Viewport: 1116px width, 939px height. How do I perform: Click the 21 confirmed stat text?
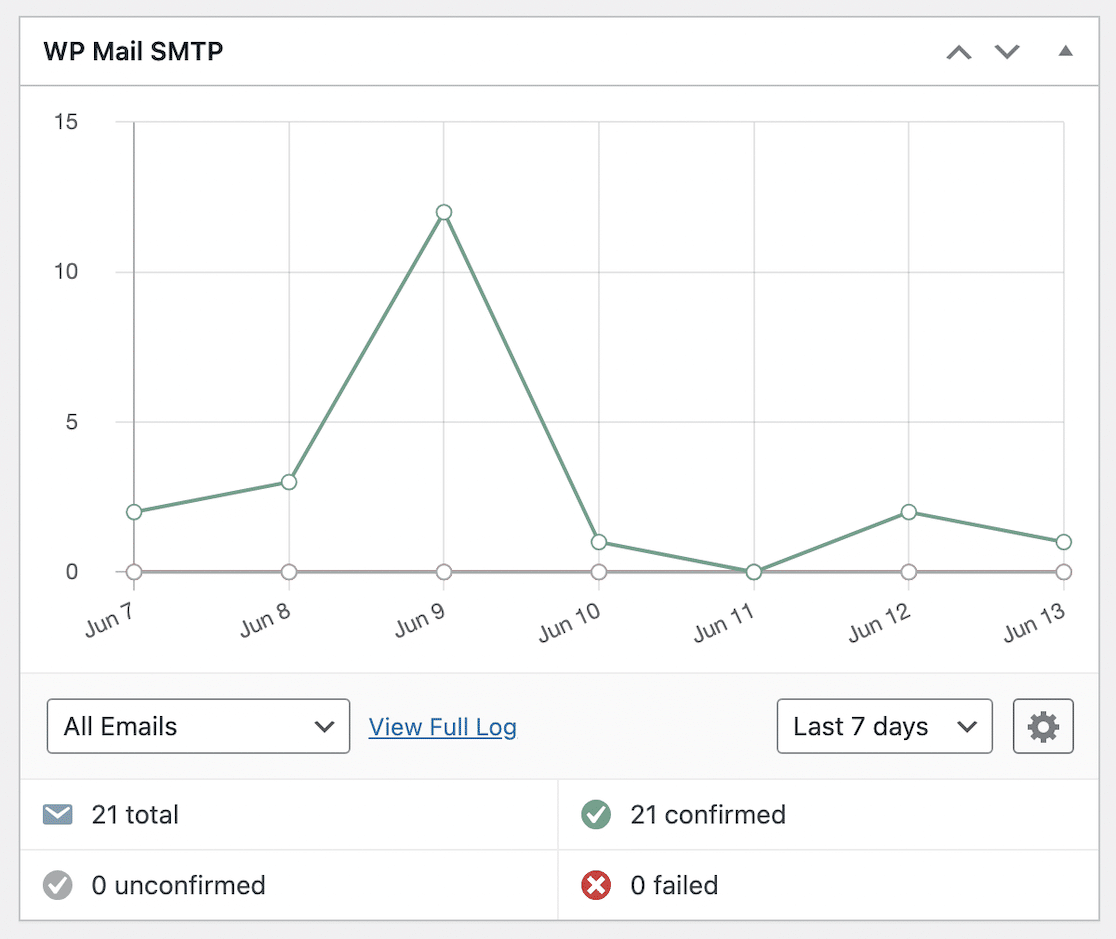(707, 815)
